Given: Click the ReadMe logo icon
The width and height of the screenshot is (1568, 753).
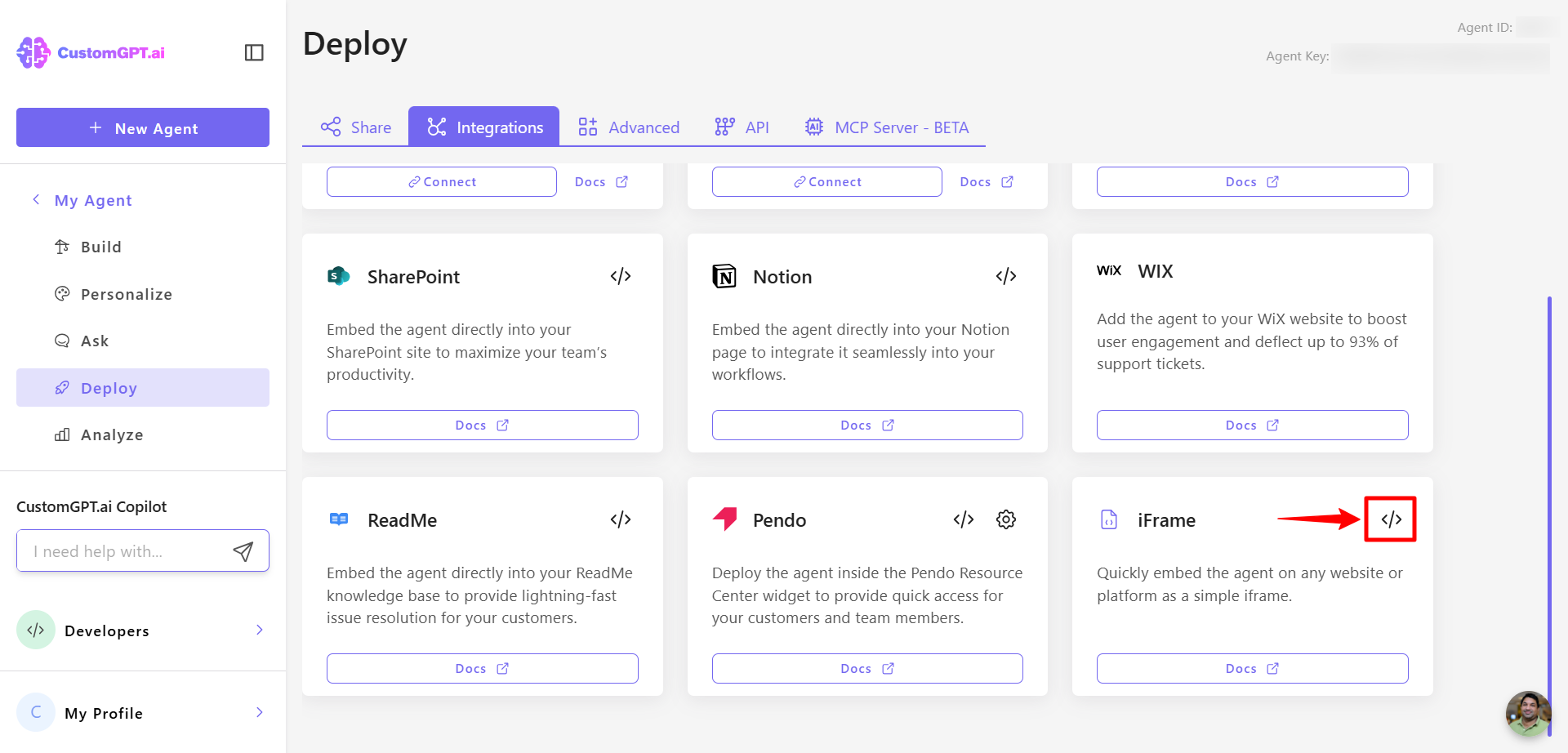Looking at the screenshot, I should pyautogui.click(x=339, y=519).
